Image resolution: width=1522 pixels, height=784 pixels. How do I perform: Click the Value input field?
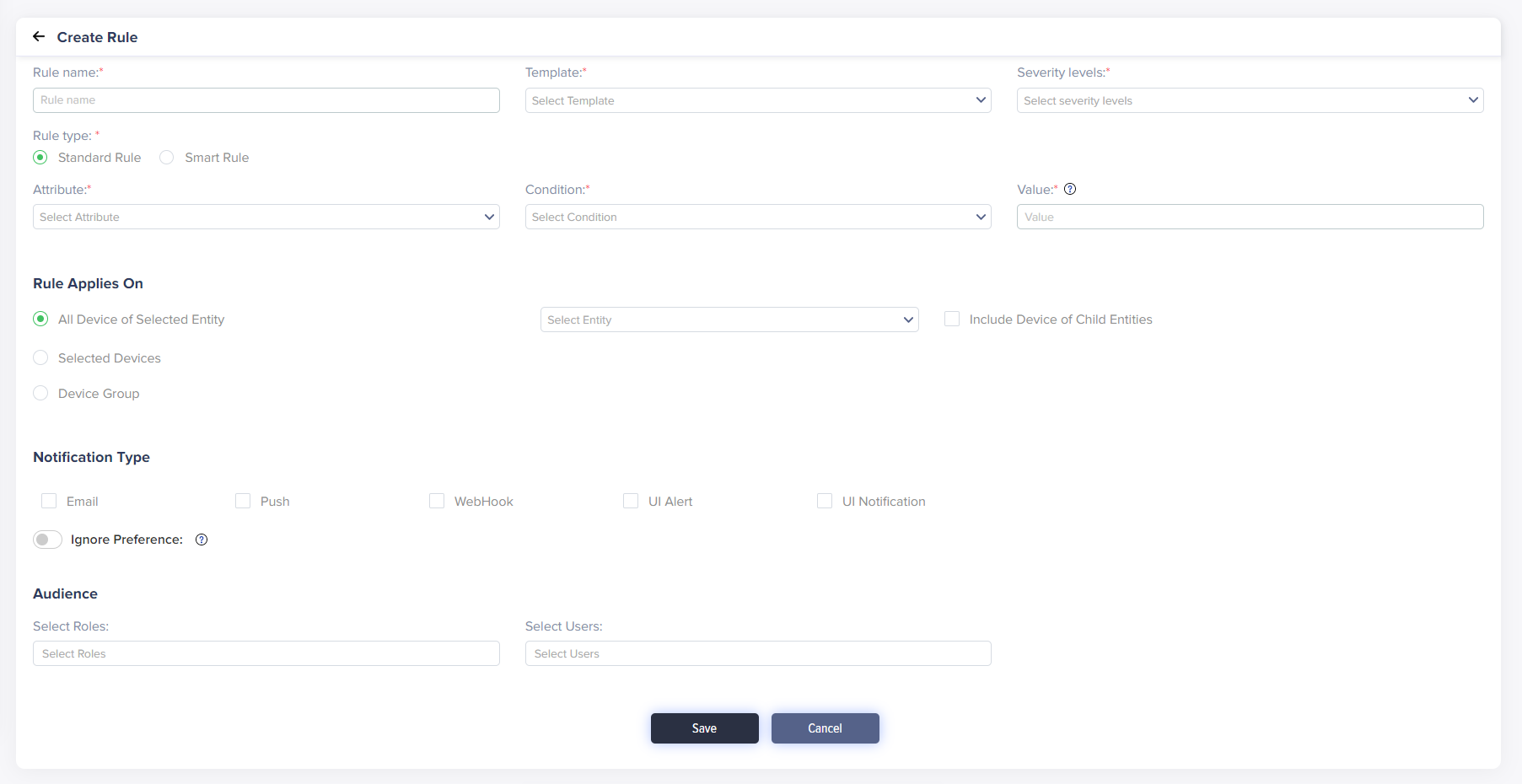(1250, 217)
